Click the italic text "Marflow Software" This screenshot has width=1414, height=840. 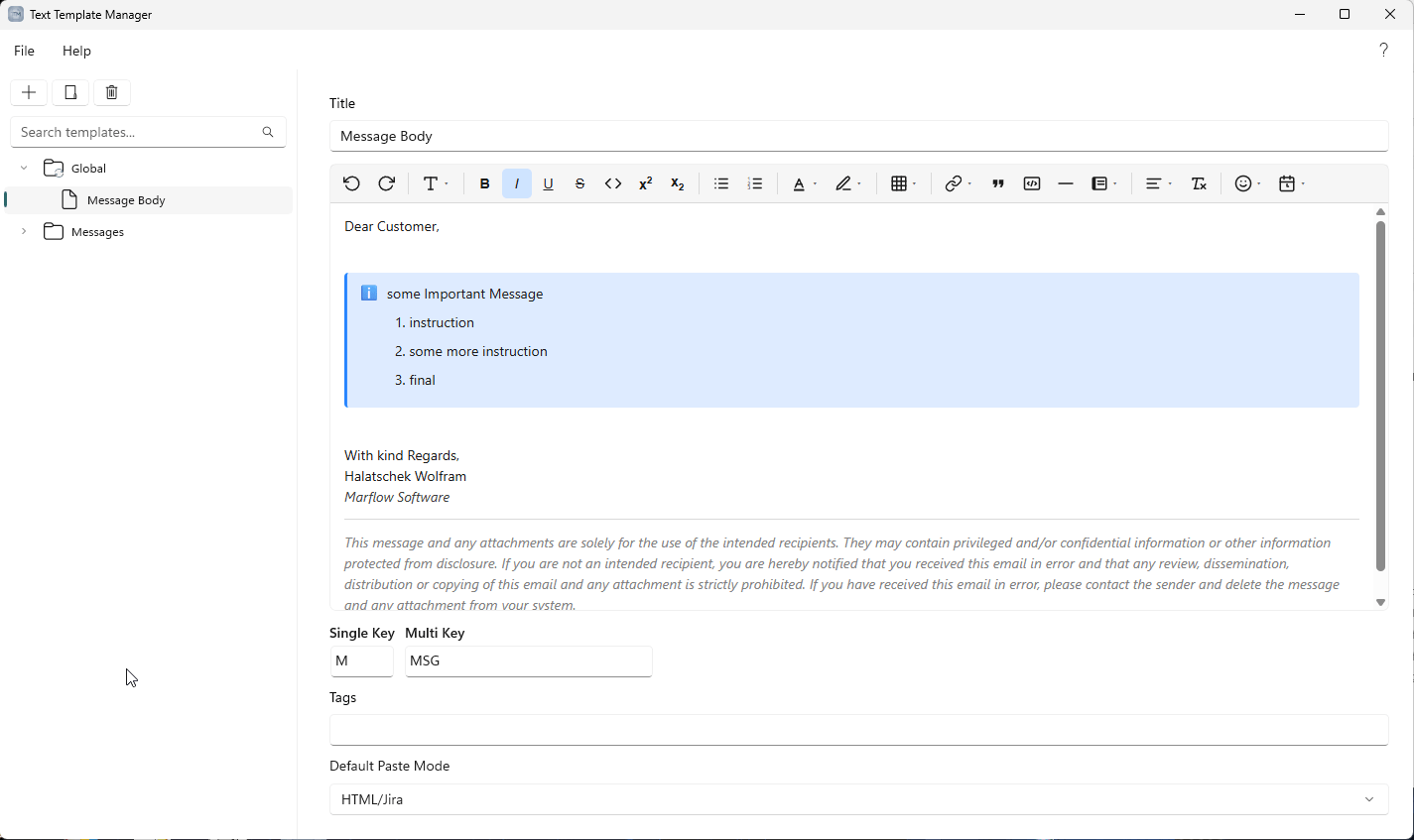tap(397, 498)
